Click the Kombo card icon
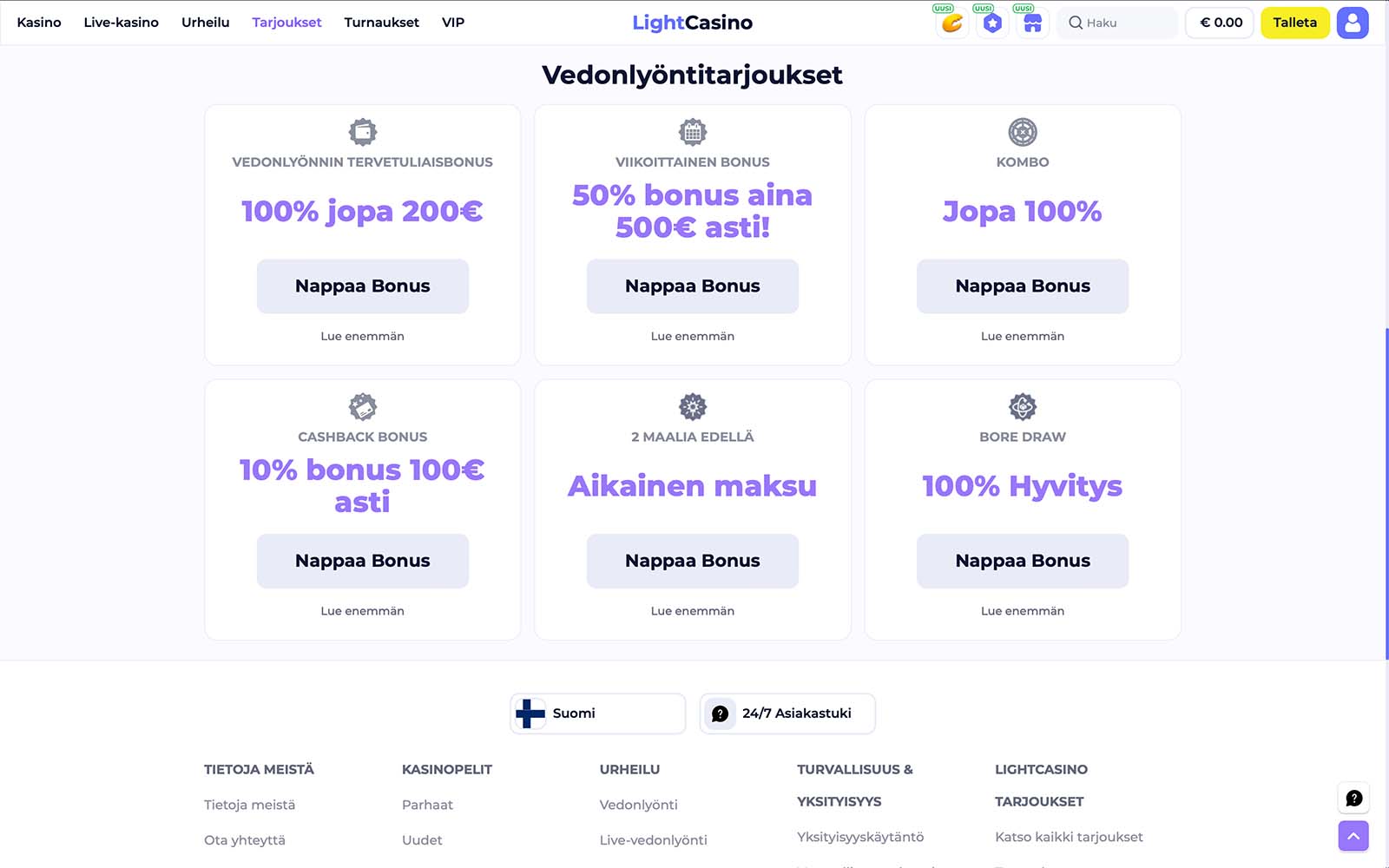The image size is (1389, 868). click(1023, 132)
